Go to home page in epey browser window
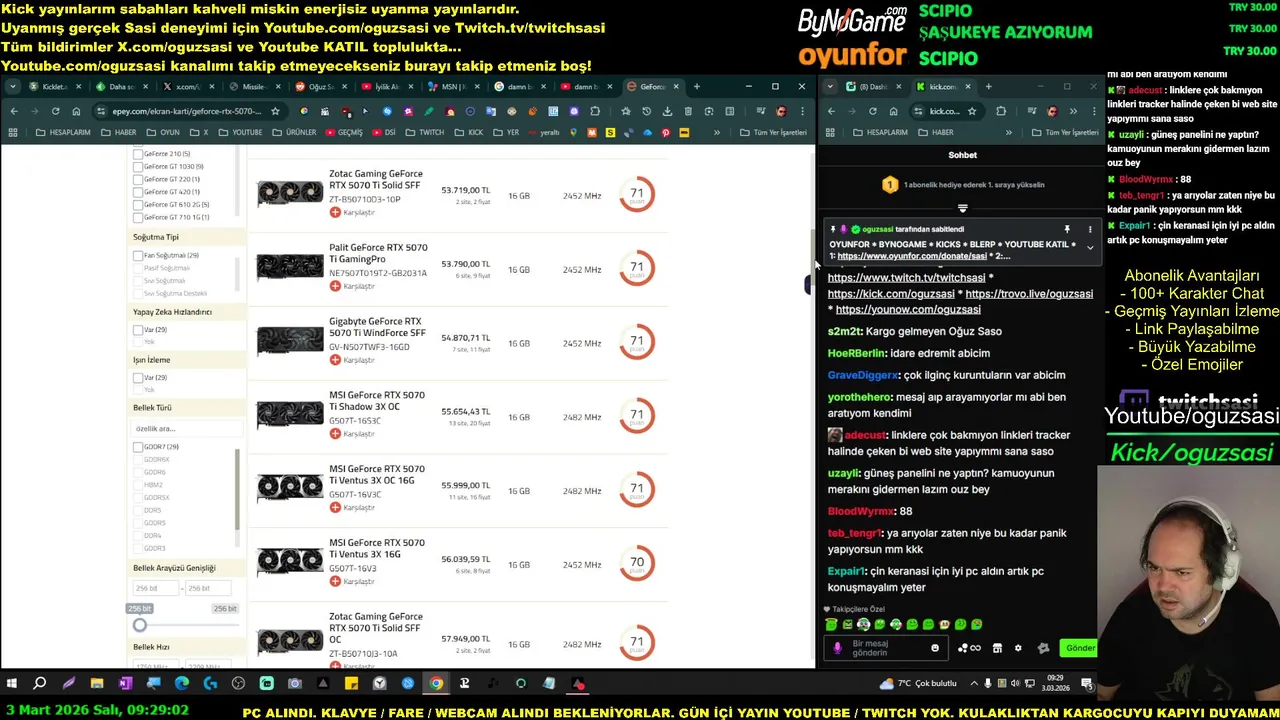The image size is (1280, 720). [x=76, y=111]
